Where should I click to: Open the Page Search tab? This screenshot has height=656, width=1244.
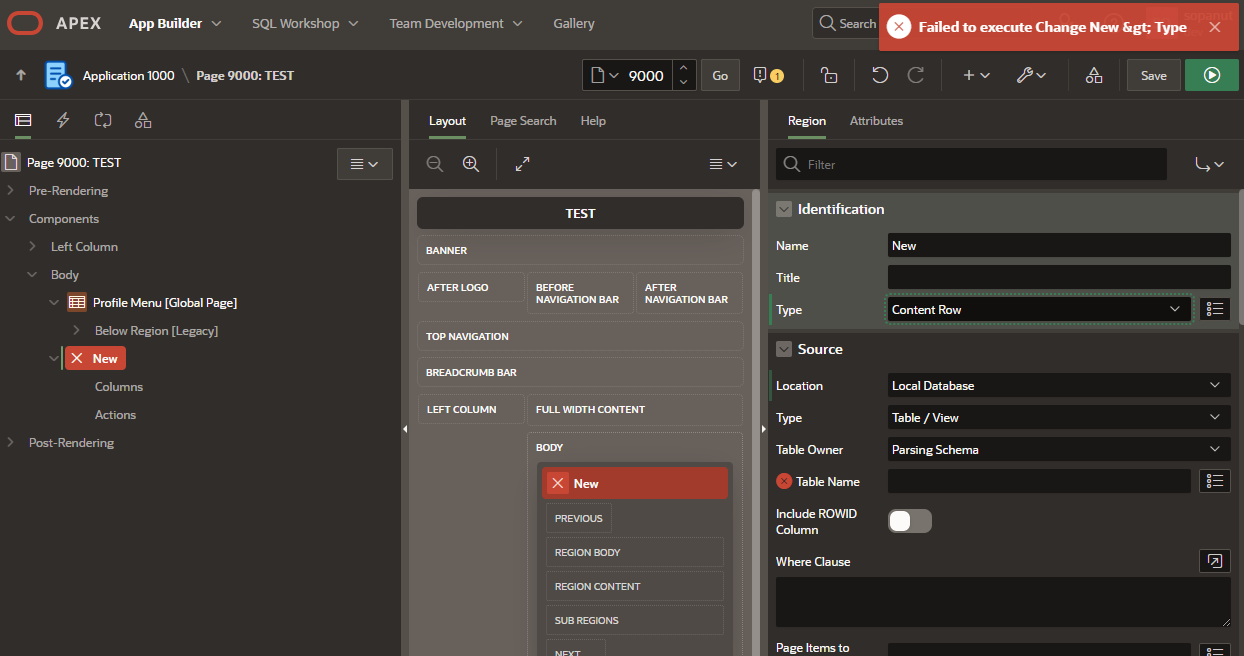(523, 121)
